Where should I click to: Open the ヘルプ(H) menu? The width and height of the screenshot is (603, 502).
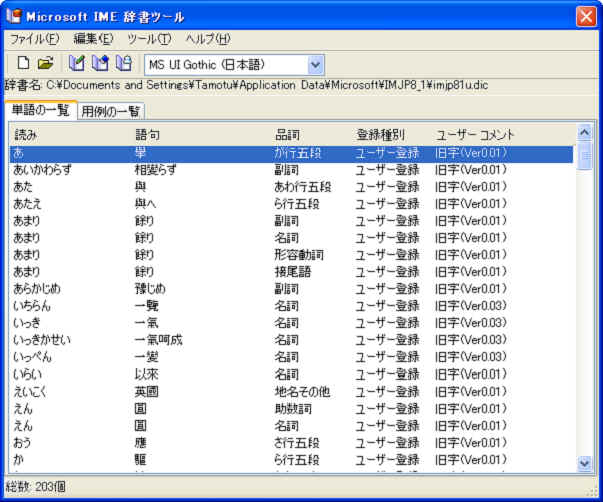tap(207, 39)
